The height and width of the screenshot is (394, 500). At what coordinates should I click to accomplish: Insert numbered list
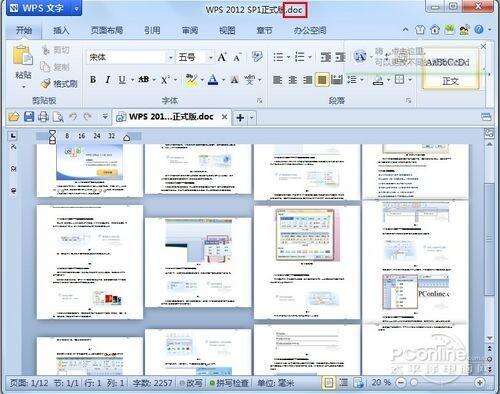(x=300, y=57)
